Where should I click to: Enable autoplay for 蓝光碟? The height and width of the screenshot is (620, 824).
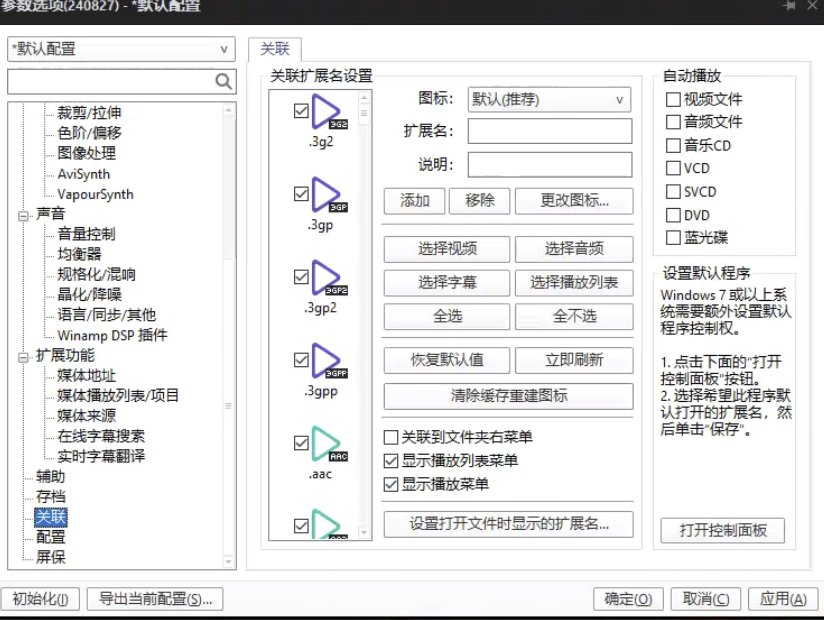[673, 237]
